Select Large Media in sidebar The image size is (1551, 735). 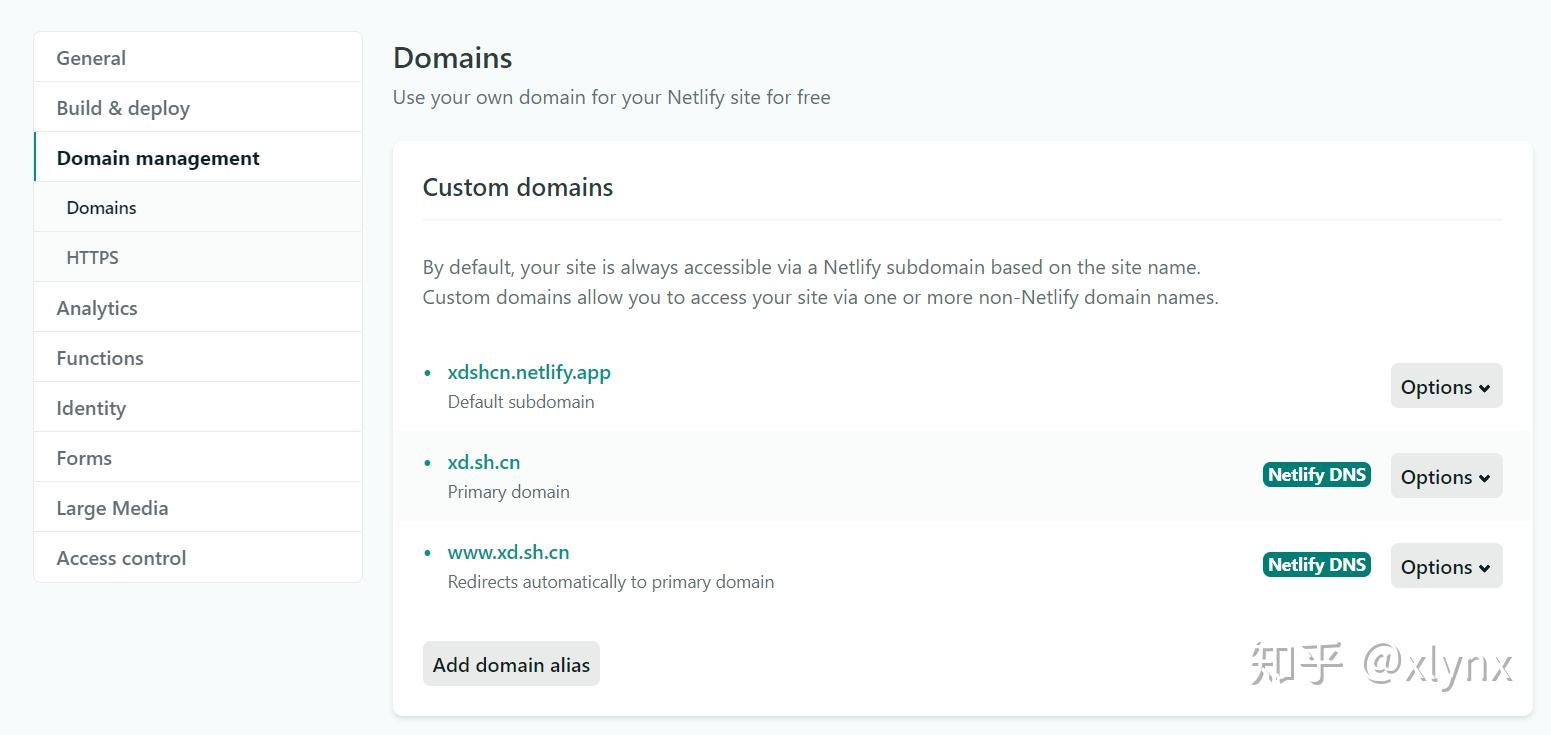pyautogui.click(x=112, y=508)
